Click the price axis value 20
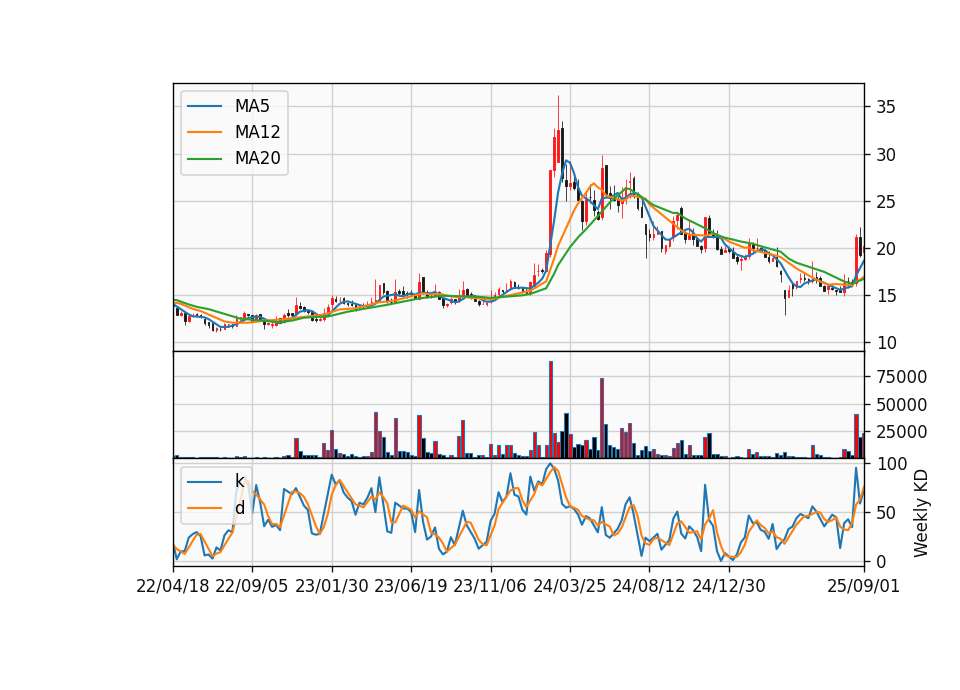 click(x=886, y=249)
